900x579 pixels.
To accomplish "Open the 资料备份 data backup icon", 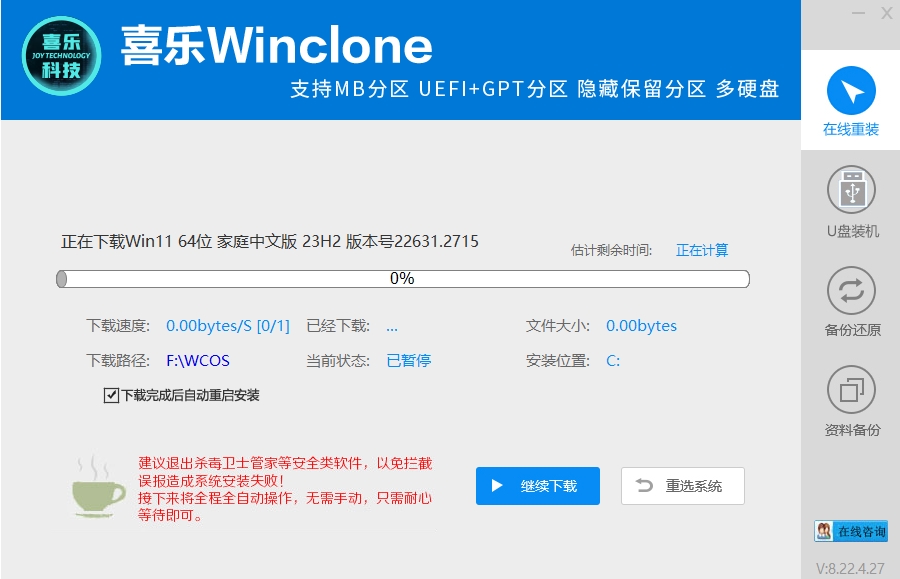I will tap(851, 390).
